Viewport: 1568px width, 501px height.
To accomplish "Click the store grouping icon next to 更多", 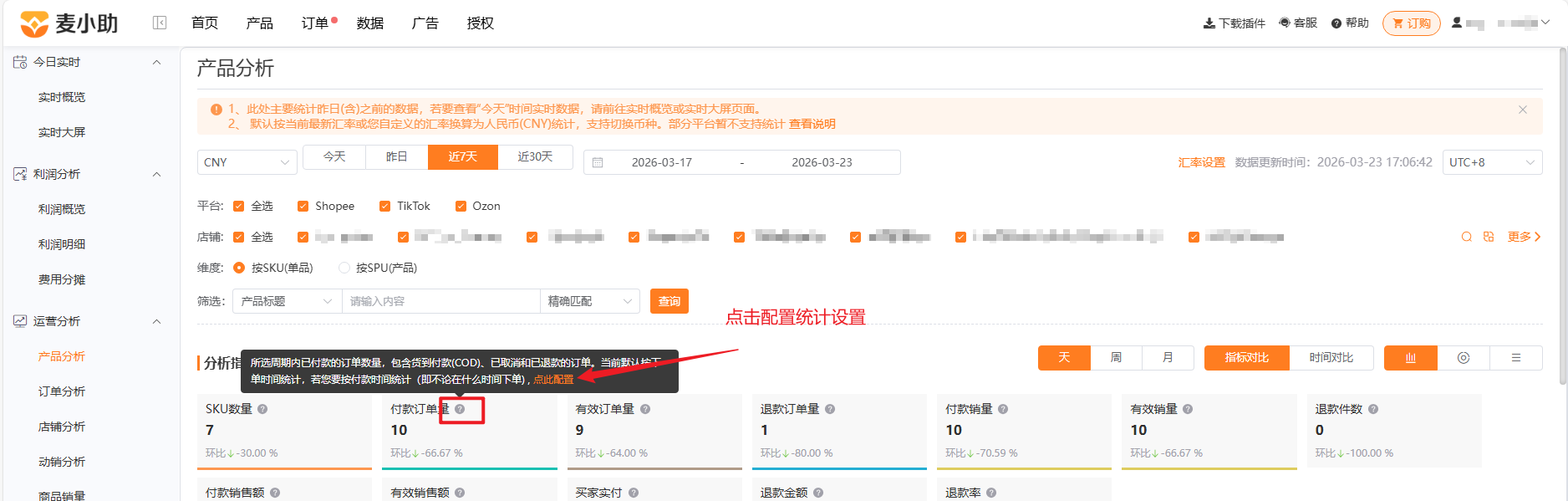I will [1489, 237].
